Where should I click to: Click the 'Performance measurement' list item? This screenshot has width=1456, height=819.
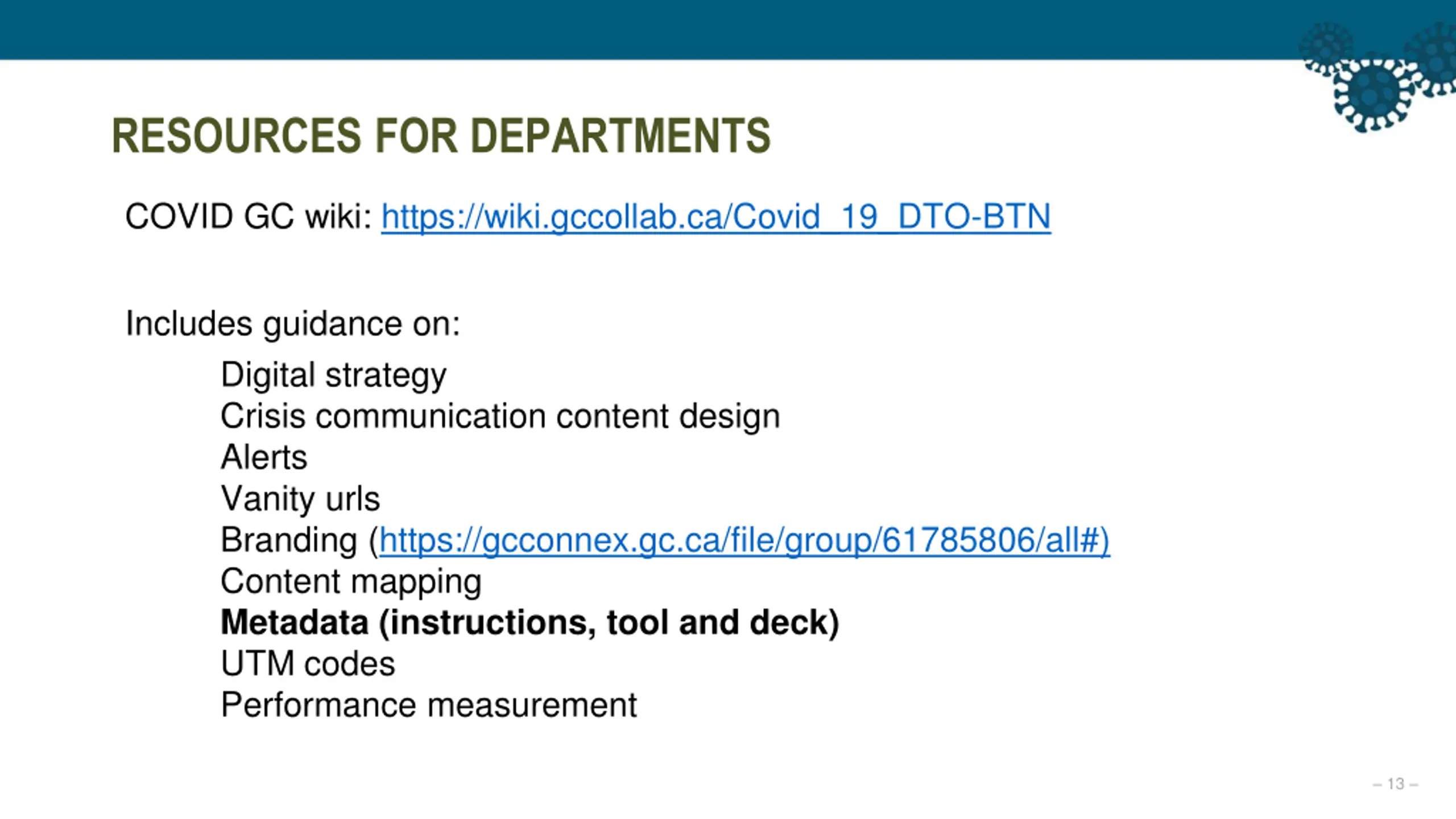point(429,705)
